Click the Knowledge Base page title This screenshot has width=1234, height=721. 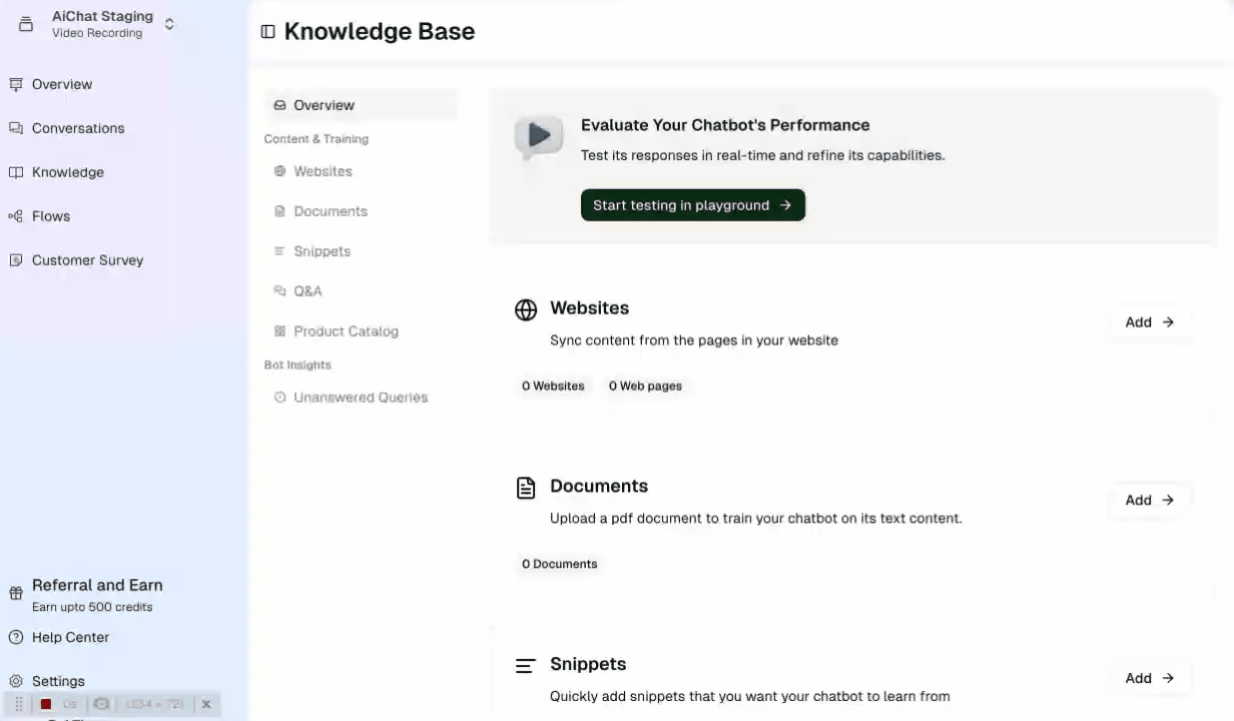click(379, 32)
